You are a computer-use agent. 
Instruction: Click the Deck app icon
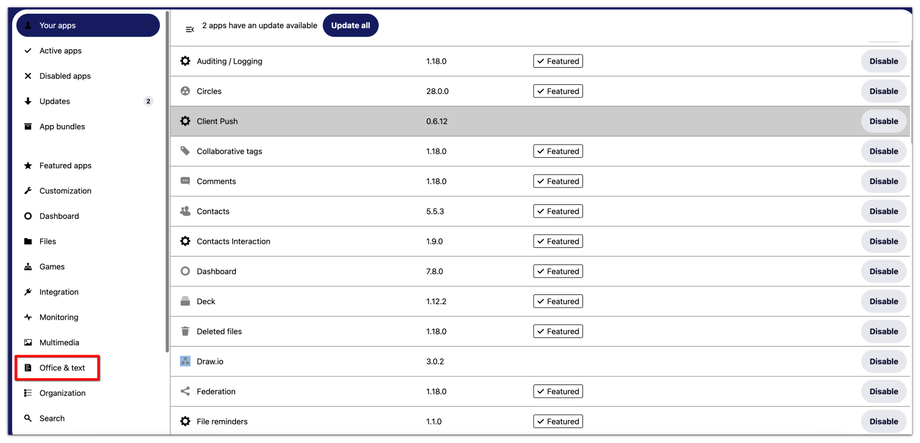tap(185, 301)
